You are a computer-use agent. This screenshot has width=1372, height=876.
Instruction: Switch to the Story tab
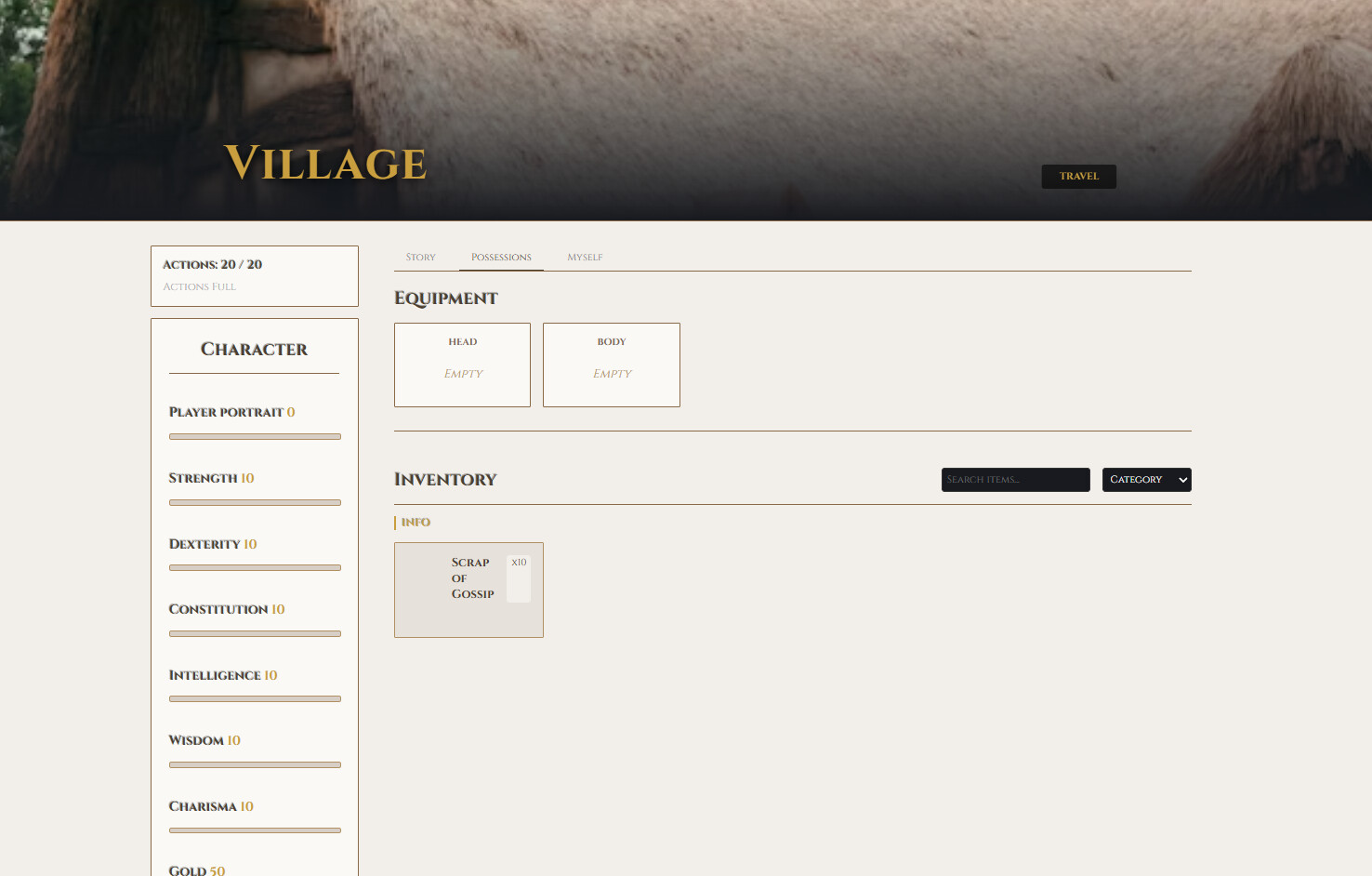click(x=420, y=258)
